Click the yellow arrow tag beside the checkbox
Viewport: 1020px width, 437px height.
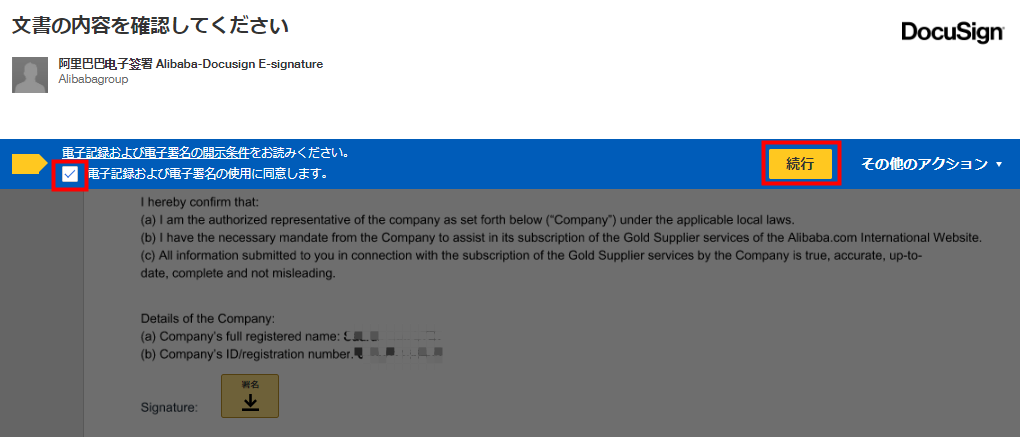29,164
